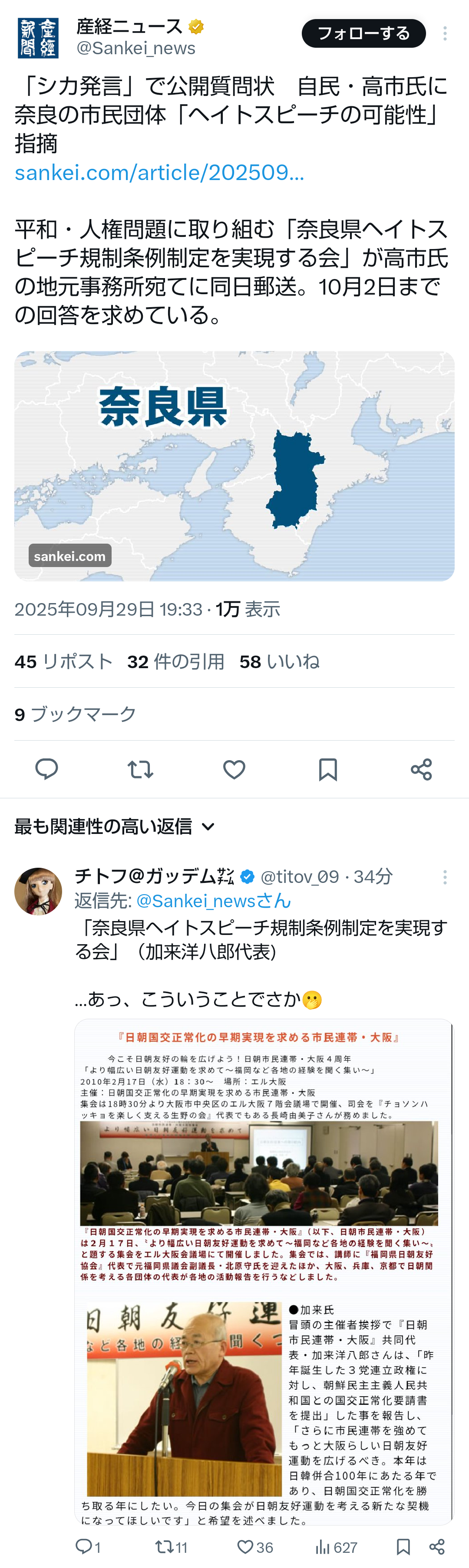Open more options on titov_09 reply
Viewport: 469px width, 1568px height.
(x=445, y=877)
